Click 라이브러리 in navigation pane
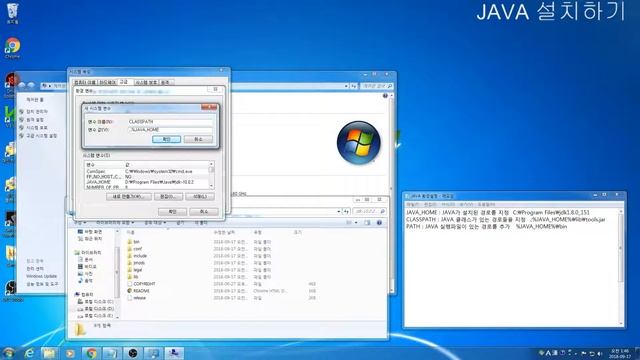The height and width of the screenshot is (360, 640). click(x=88, y=253)
